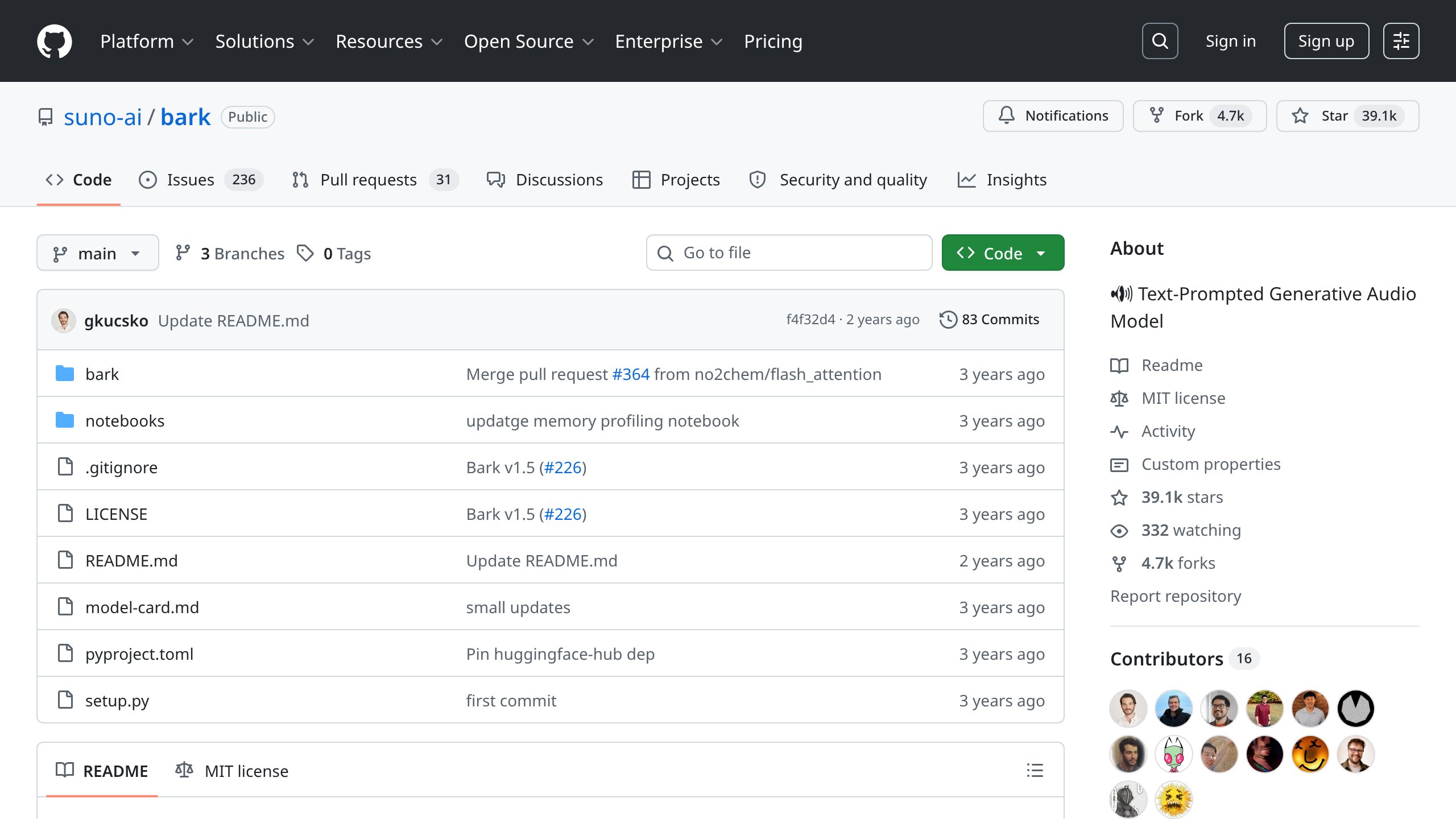Viewport: 1456px width, 819px height.
Task: Expand the Open Source menu
Action: tap(529, 42)
